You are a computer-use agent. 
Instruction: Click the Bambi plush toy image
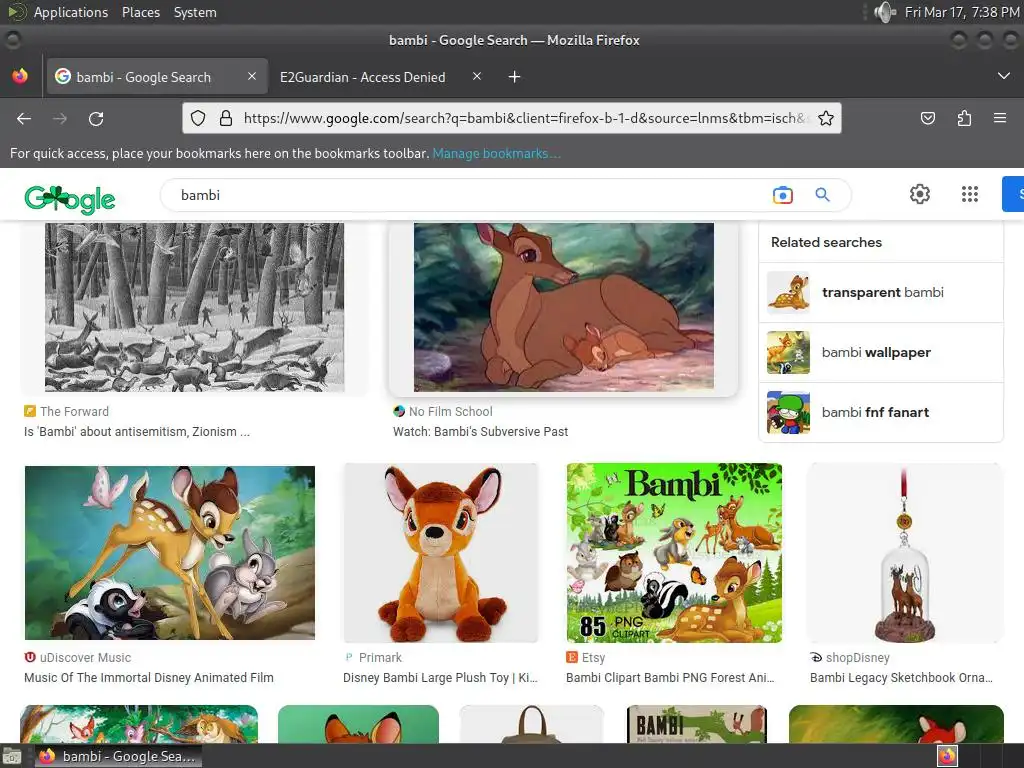point(441,553)
